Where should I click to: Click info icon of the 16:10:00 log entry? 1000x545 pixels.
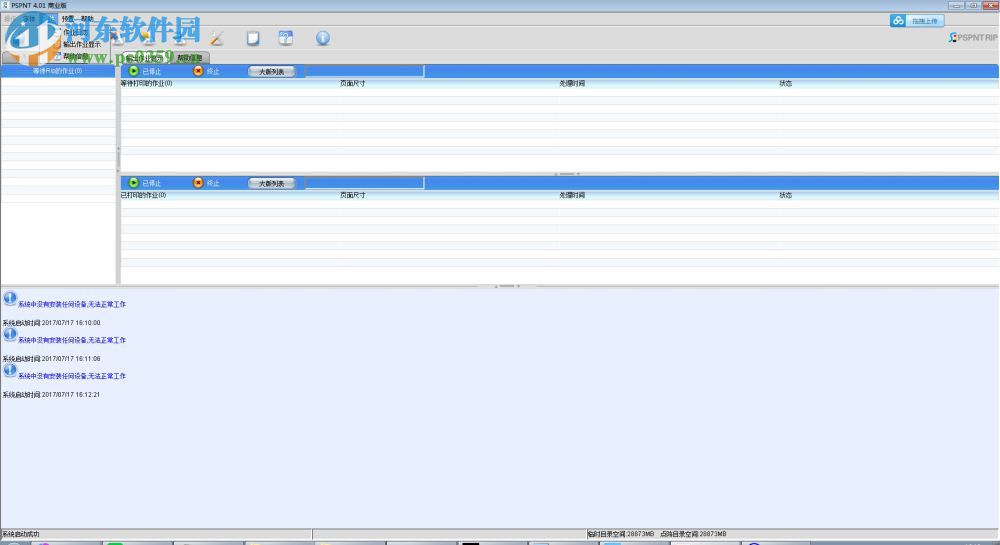click(10, 298)
